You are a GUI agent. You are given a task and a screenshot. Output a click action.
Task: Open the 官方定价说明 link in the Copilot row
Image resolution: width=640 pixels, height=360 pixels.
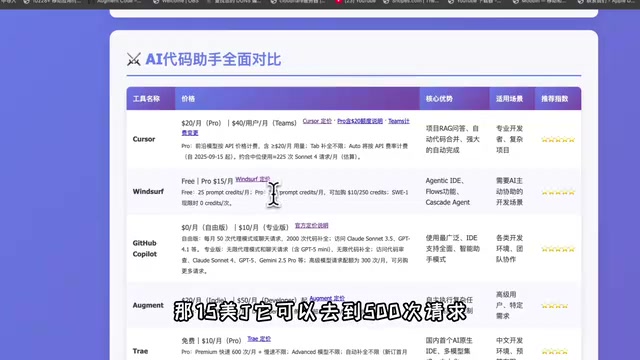[x=311, y=225]
